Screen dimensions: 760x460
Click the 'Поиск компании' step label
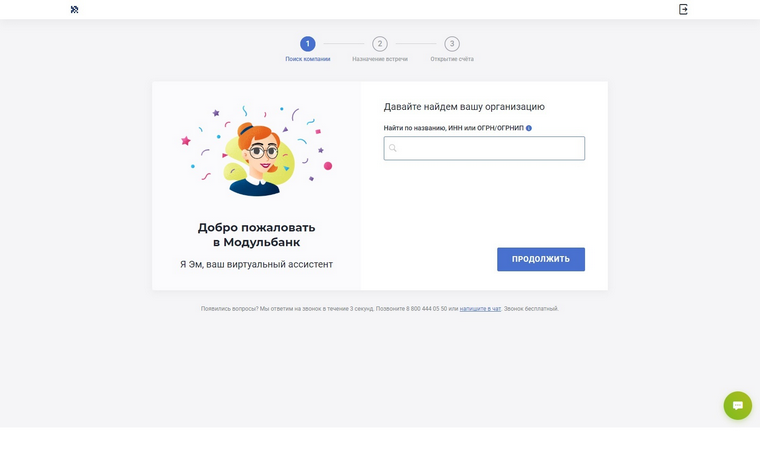308,59
